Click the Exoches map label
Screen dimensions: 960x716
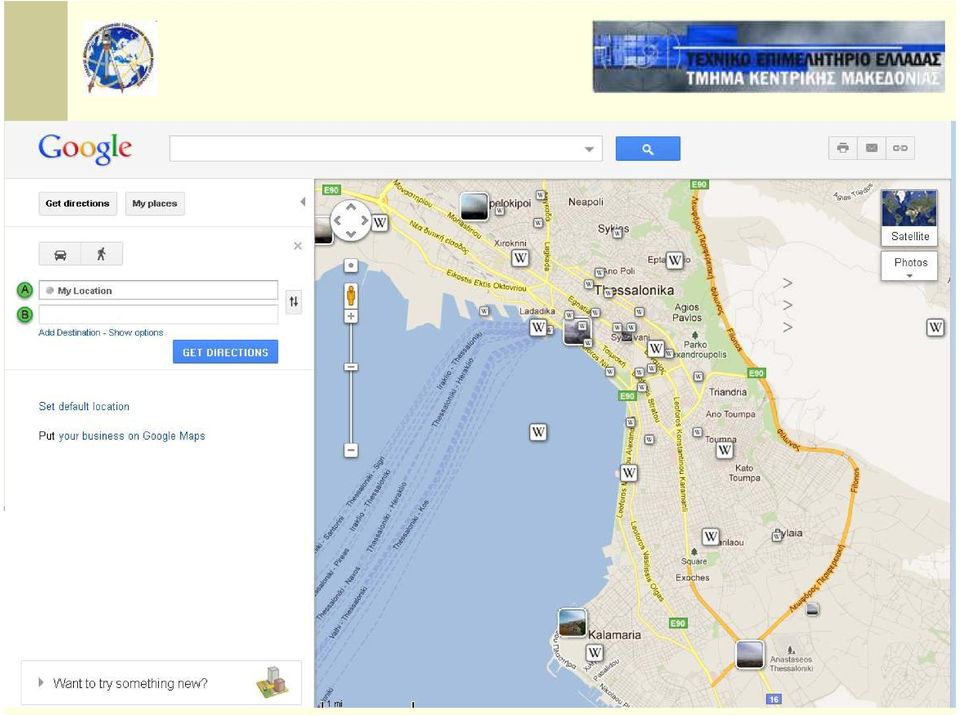pyautogui.click(x=692, y=578)
